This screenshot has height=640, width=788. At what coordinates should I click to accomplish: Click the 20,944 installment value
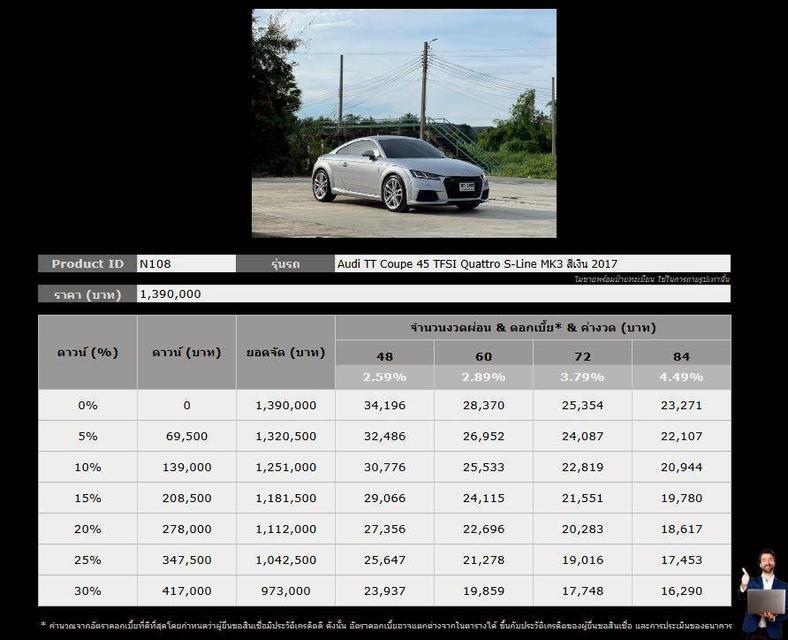[681, 467]
